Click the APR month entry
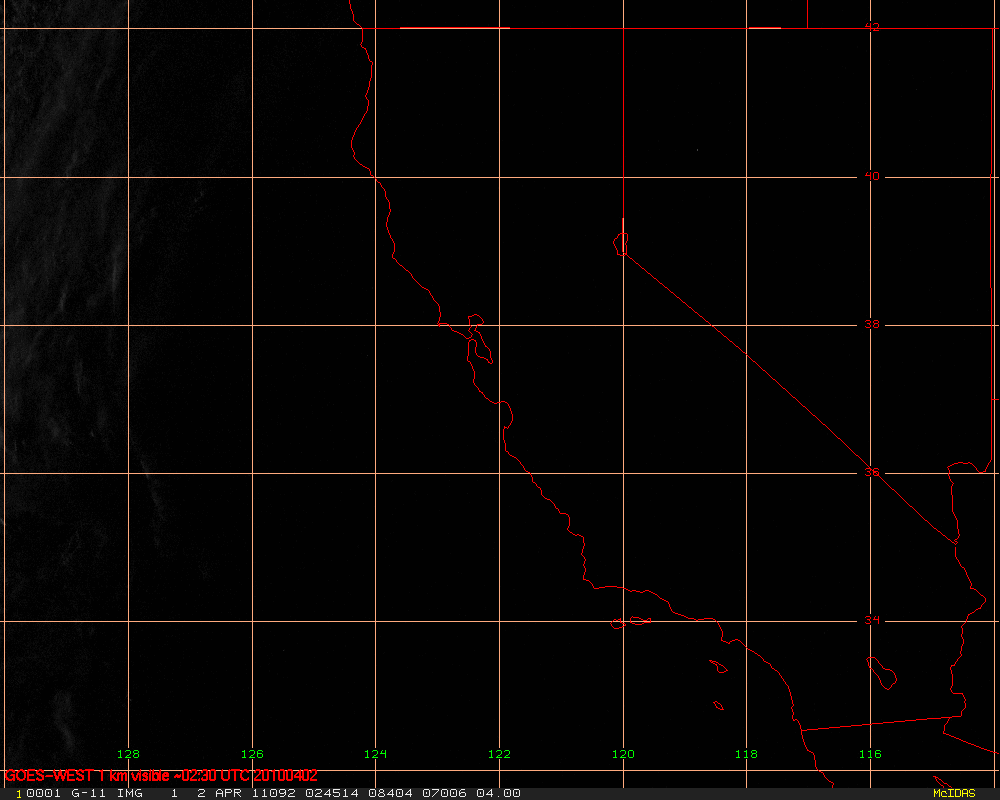The height and width of the screenshot is (800, 1000). point(228,793)
